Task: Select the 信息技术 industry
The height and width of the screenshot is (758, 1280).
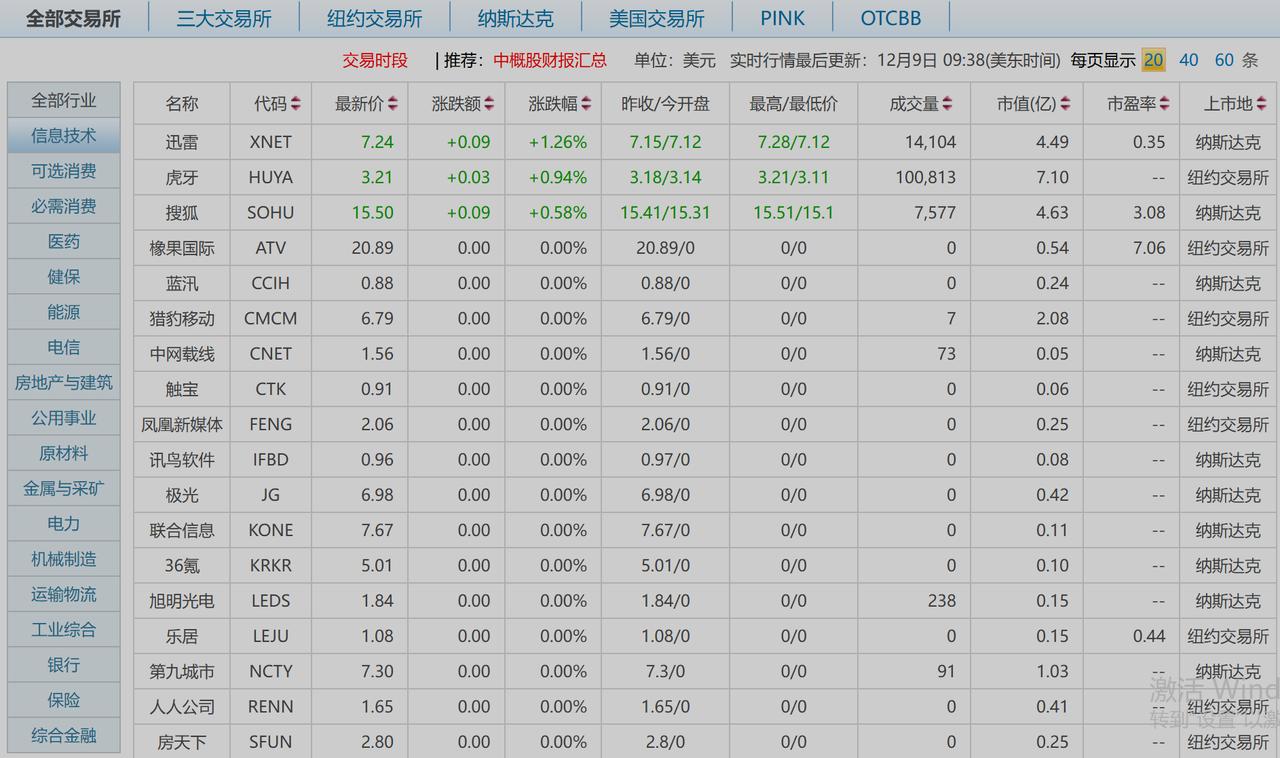Action: click(x=64, y=136)
